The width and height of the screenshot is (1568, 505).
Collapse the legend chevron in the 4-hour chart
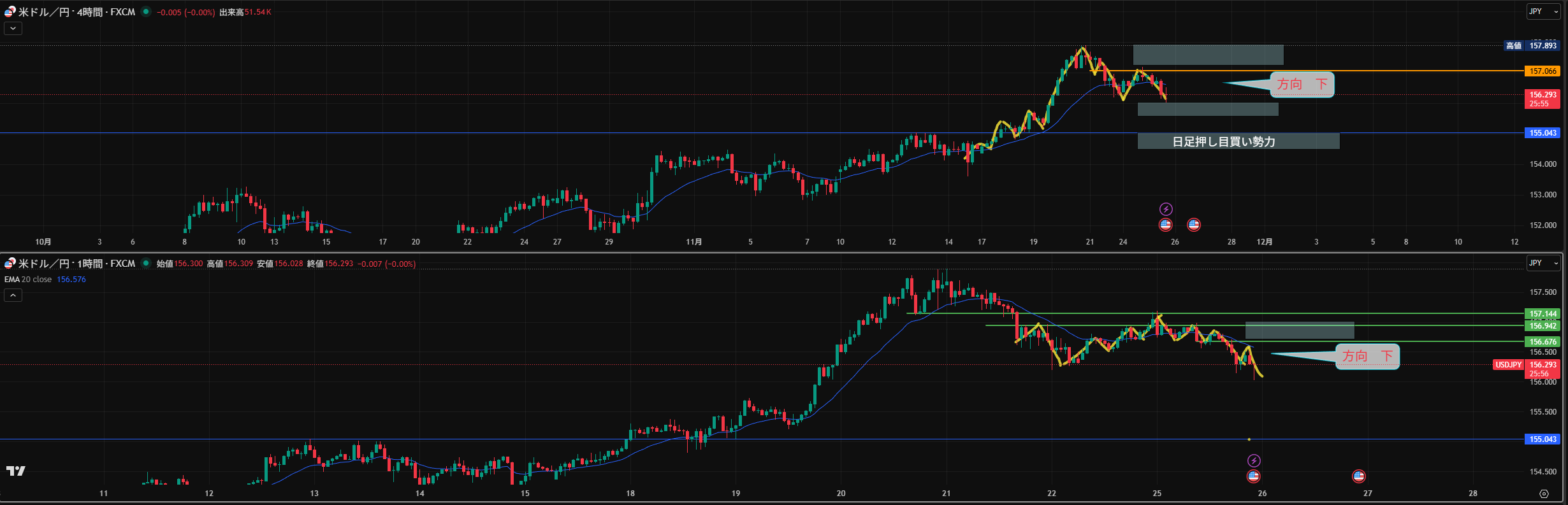13,28
